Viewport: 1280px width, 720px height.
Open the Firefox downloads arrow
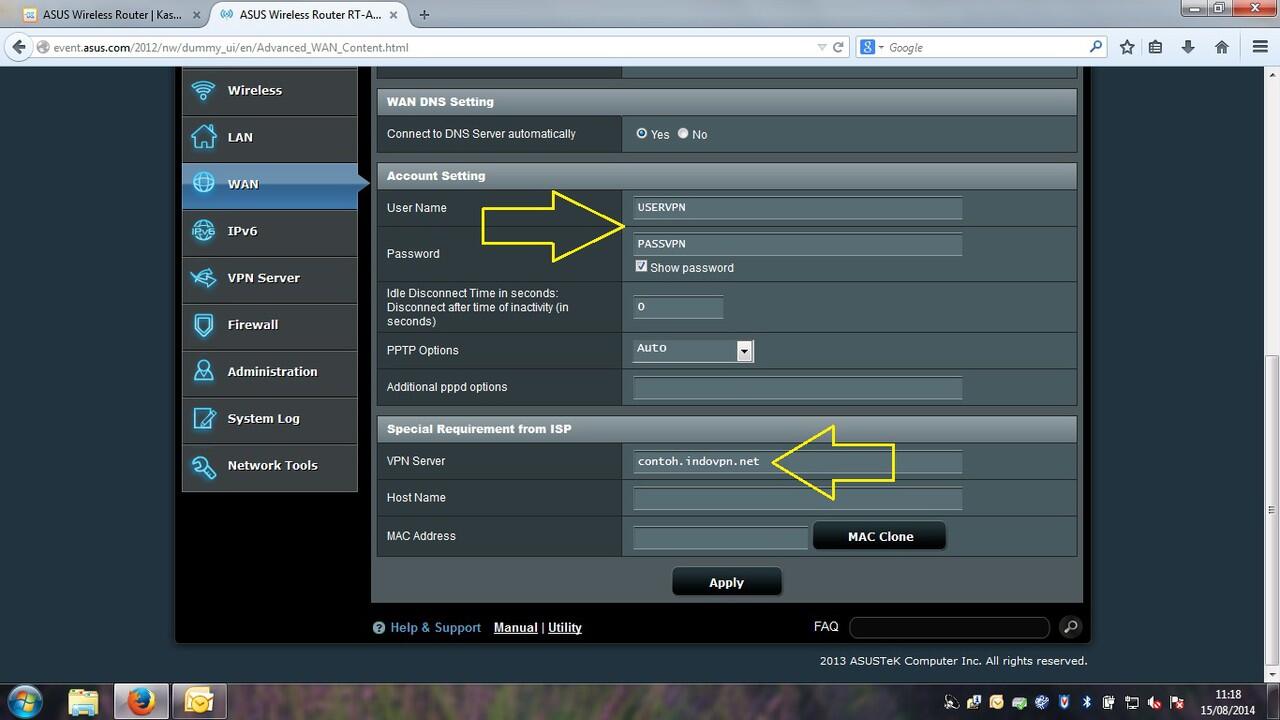(1188, 47)
